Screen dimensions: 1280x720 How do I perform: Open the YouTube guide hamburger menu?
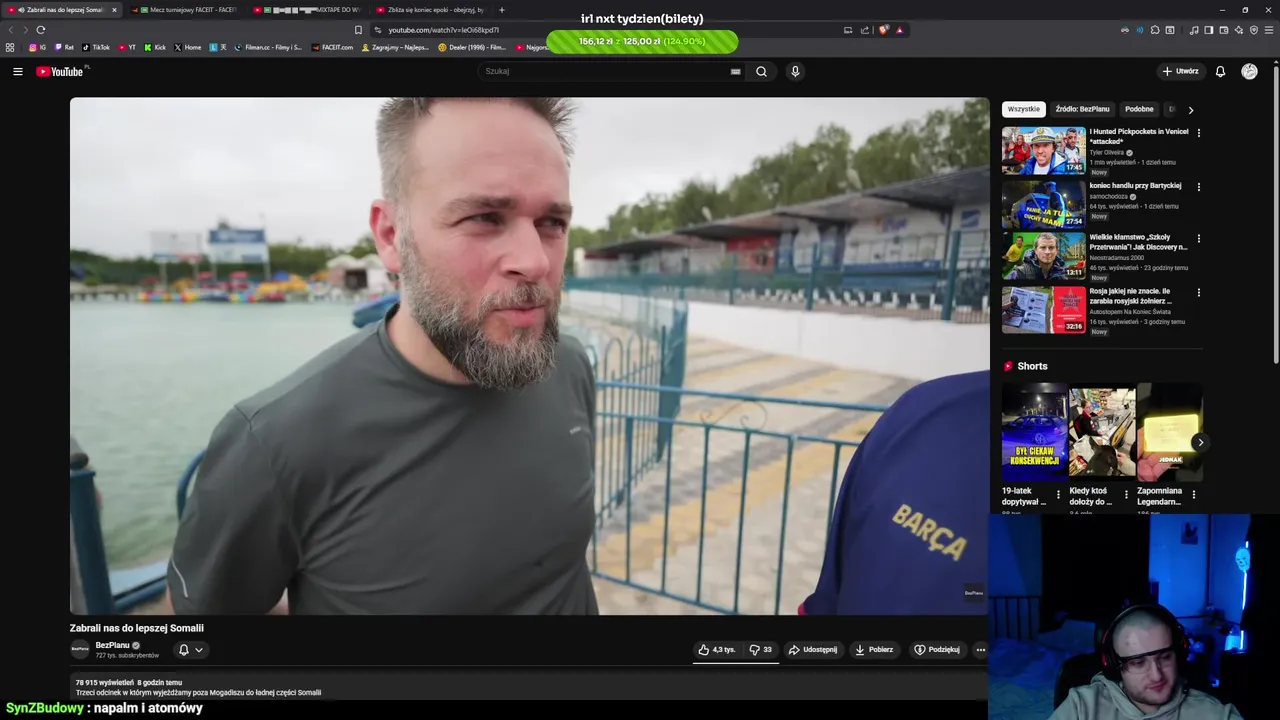point(17,71)
